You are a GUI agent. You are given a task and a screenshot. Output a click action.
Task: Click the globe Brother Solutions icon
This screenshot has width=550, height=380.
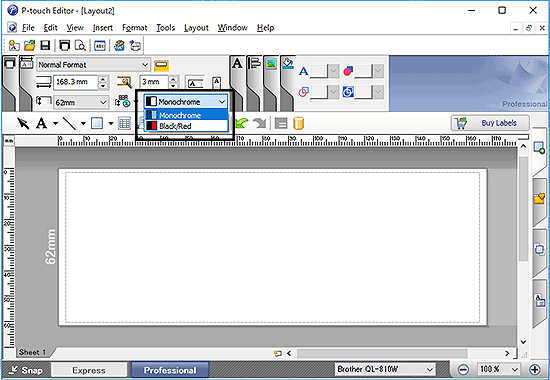(119, 45)
